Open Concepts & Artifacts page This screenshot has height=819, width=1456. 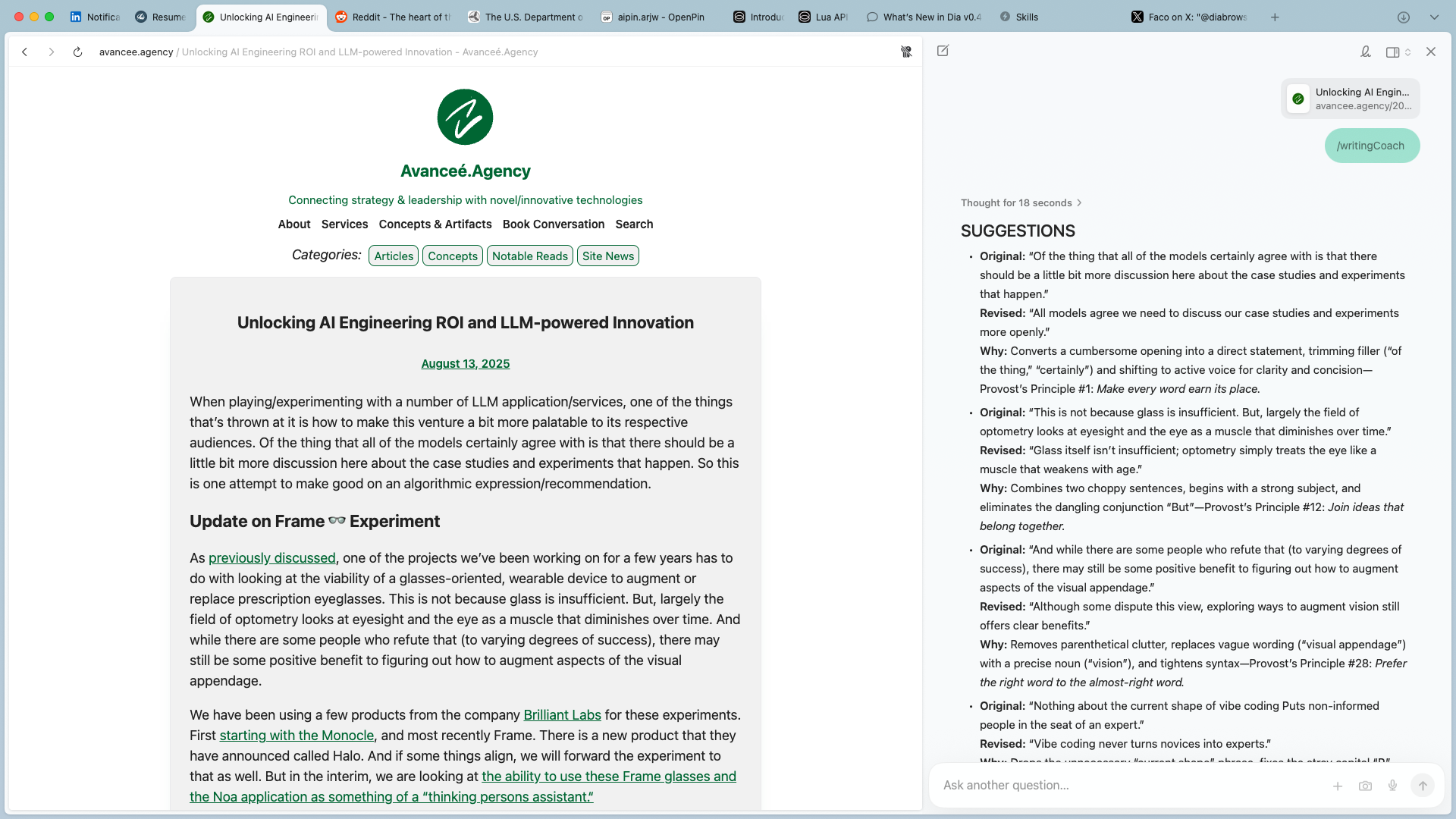click(x=435, y=224)
